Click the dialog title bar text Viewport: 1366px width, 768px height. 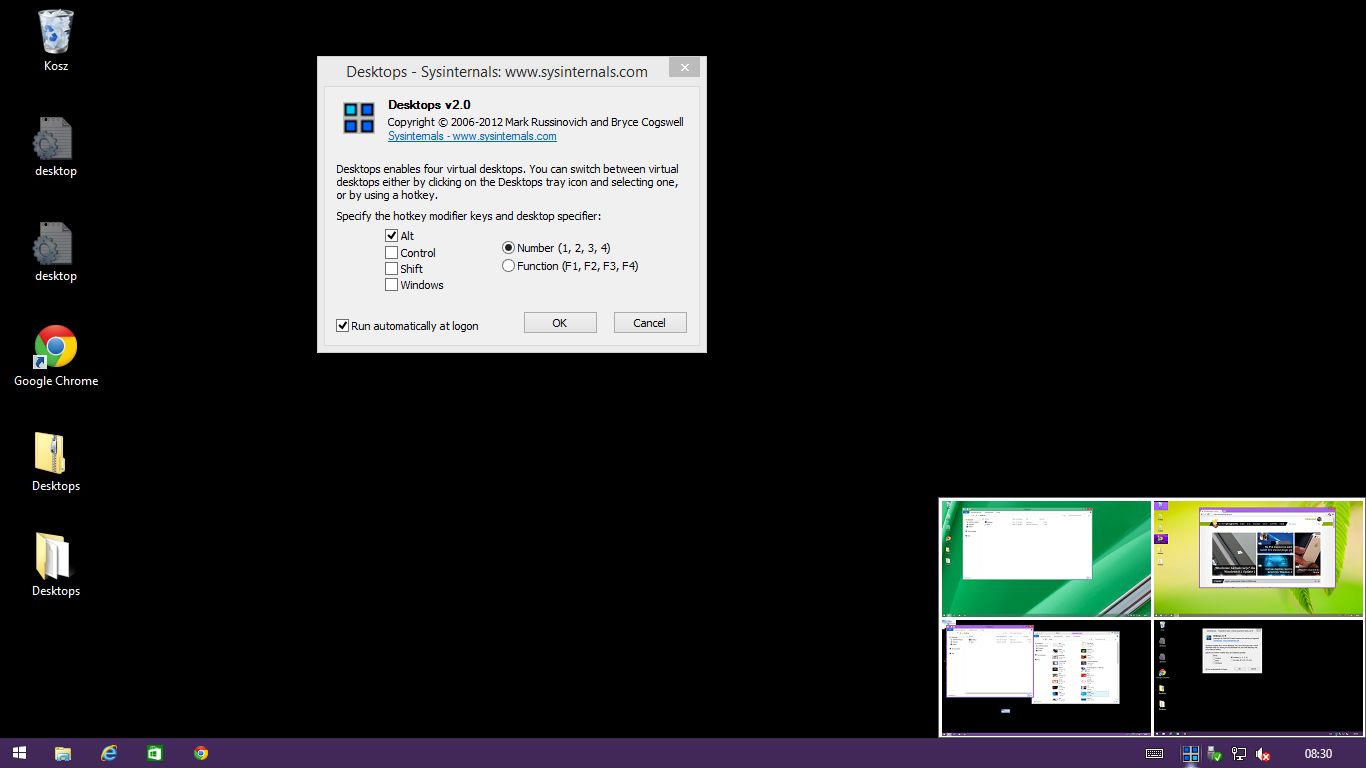497,72
